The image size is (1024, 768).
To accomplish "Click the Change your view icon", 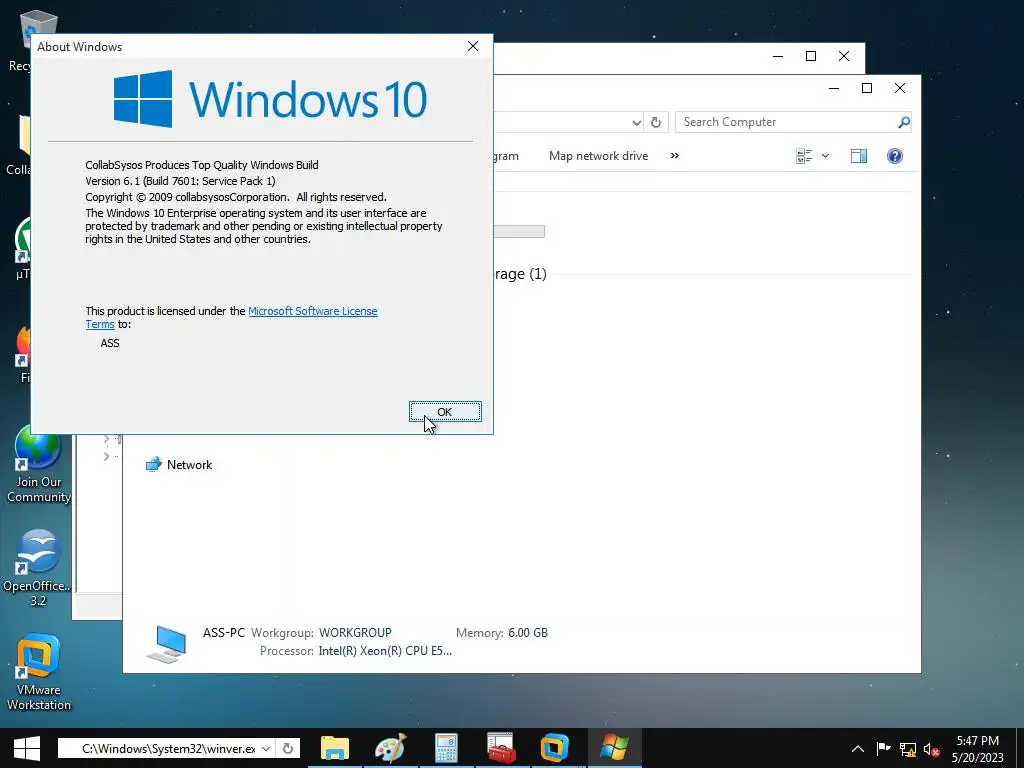I will click(804, 156).
